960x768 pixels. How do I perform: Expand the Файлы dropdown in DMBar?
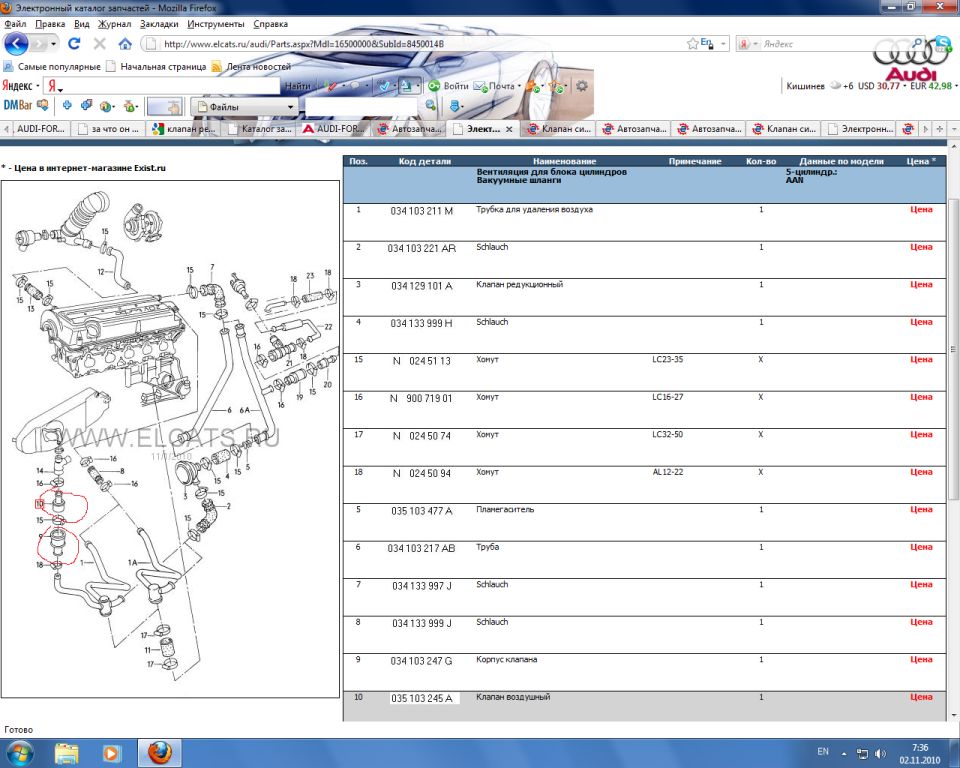pos(244,107)
